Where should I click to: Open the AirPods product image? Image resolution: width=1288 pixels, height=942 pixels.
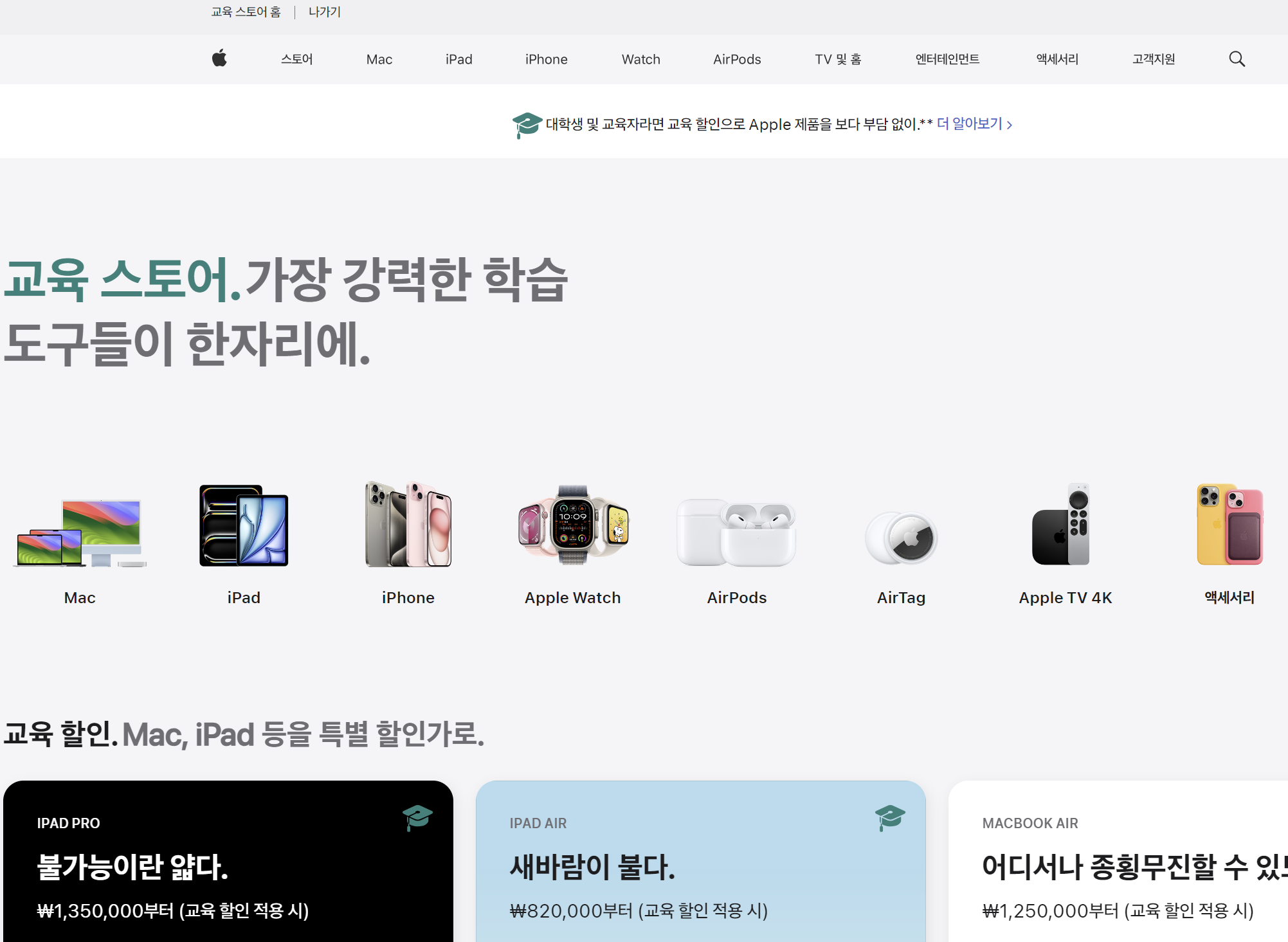(x=736, y=532)
